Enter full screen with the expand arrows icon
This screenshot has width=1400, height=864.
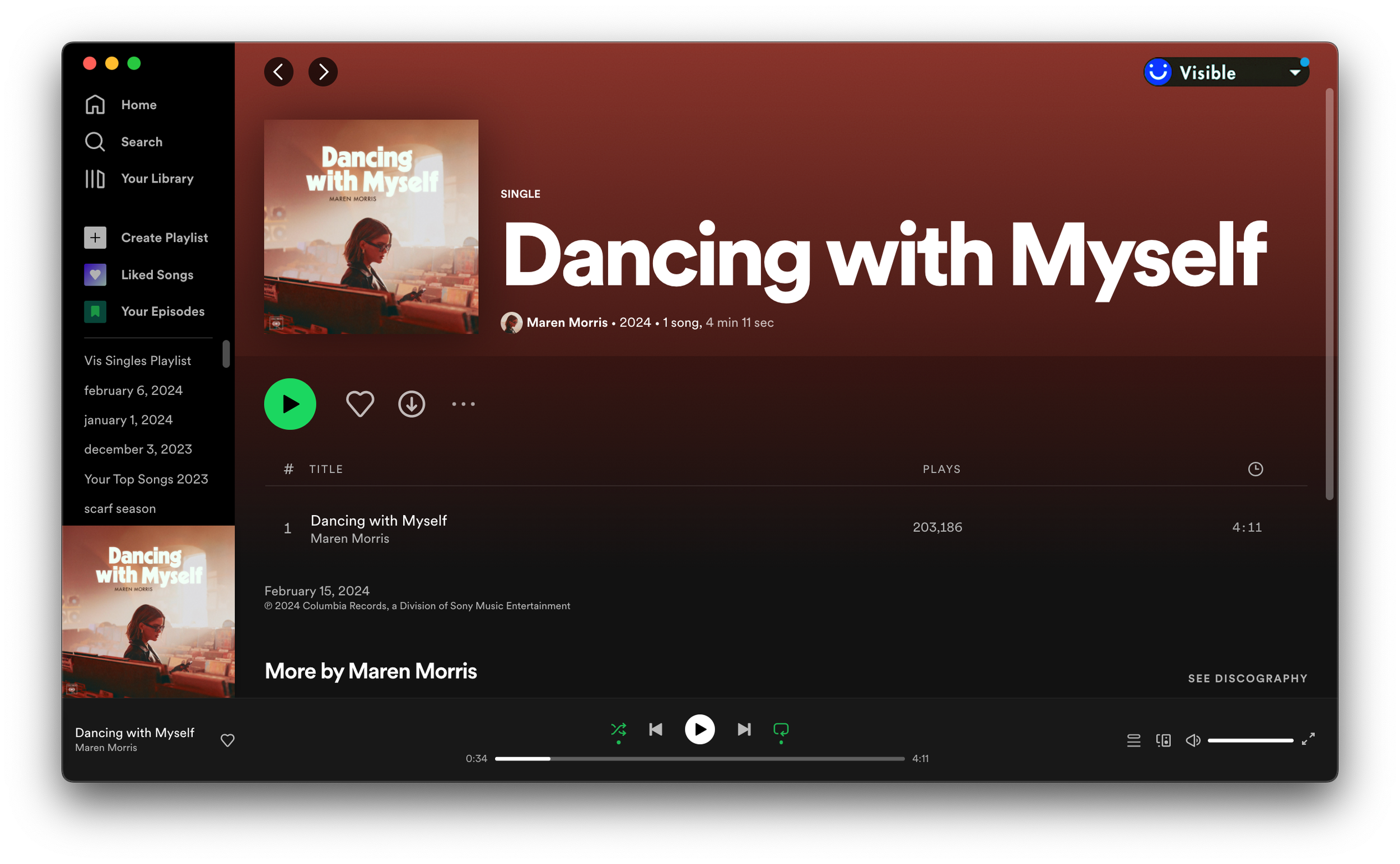[x=1308, y=740]
